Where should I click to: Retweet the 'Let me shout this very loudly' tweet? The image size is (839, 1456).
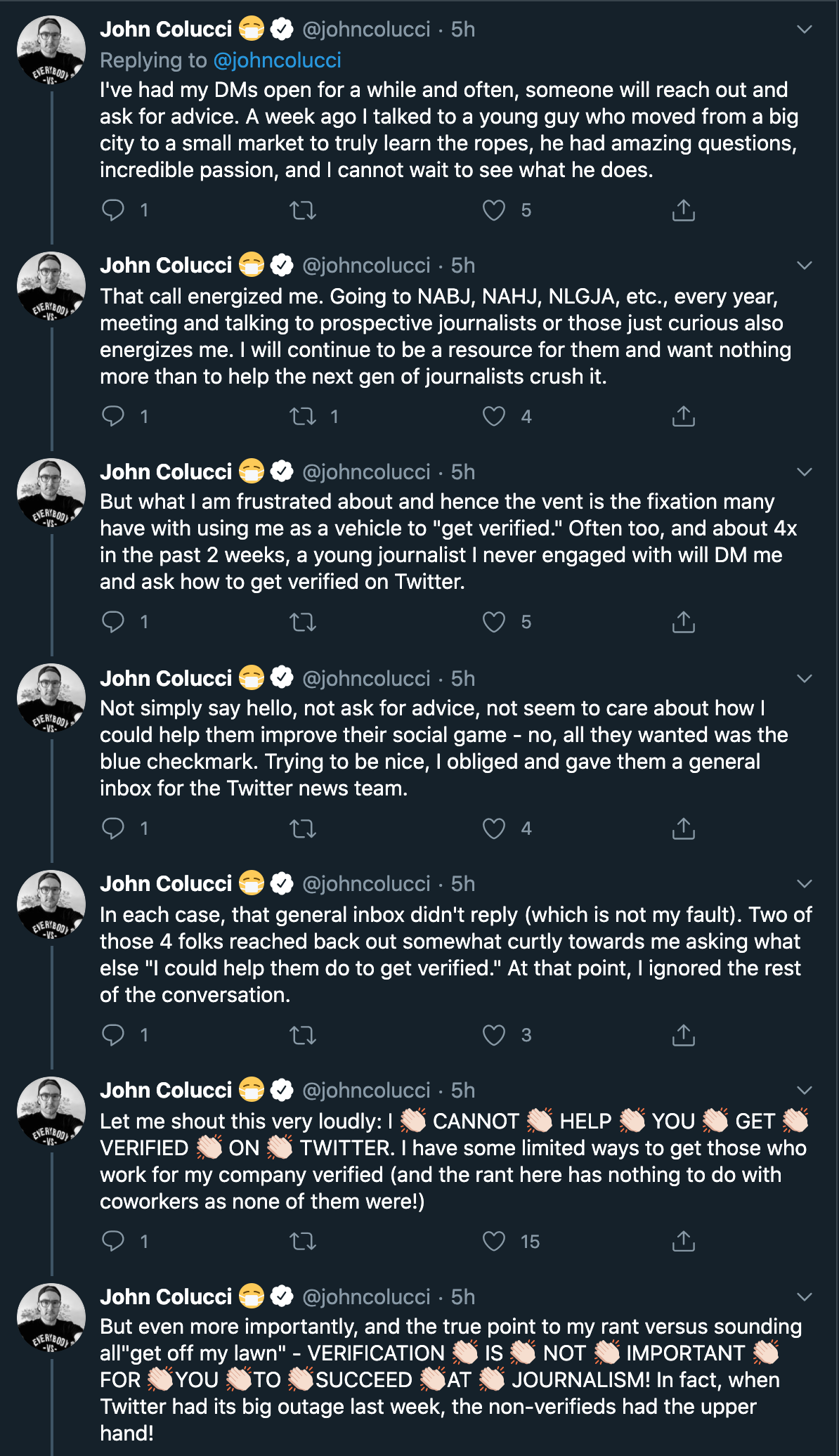tap(304, 1242)
